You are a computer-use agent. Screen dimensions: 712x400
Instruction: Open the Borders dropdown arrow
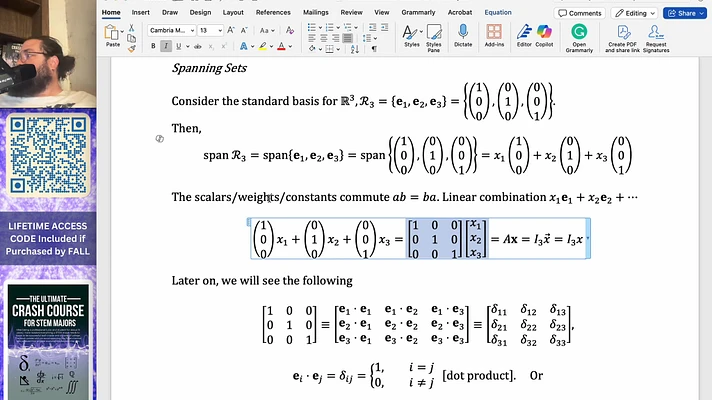(x=338, y=49)
